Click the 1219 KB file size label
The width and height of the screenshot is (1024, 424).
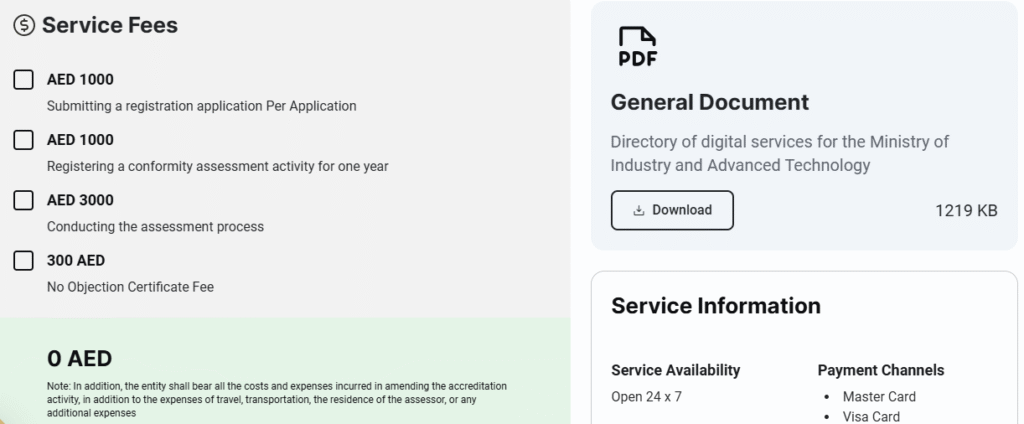coord(966,210)
